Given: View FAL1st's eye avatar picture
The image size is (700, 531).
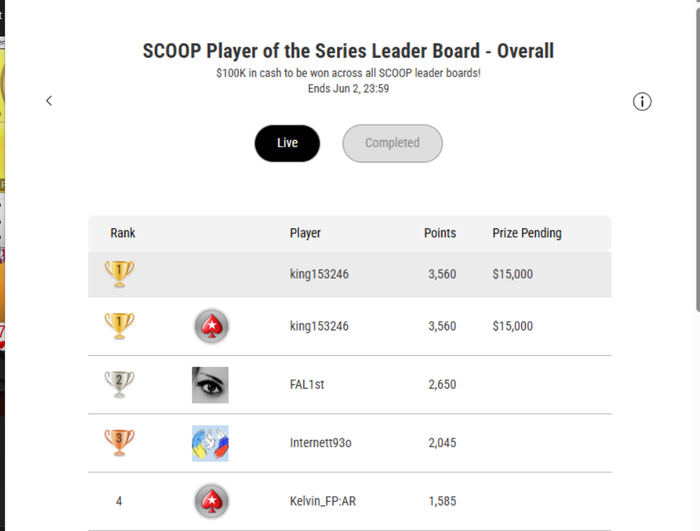Looking at the screenshot, I should [x=210, y=385].
